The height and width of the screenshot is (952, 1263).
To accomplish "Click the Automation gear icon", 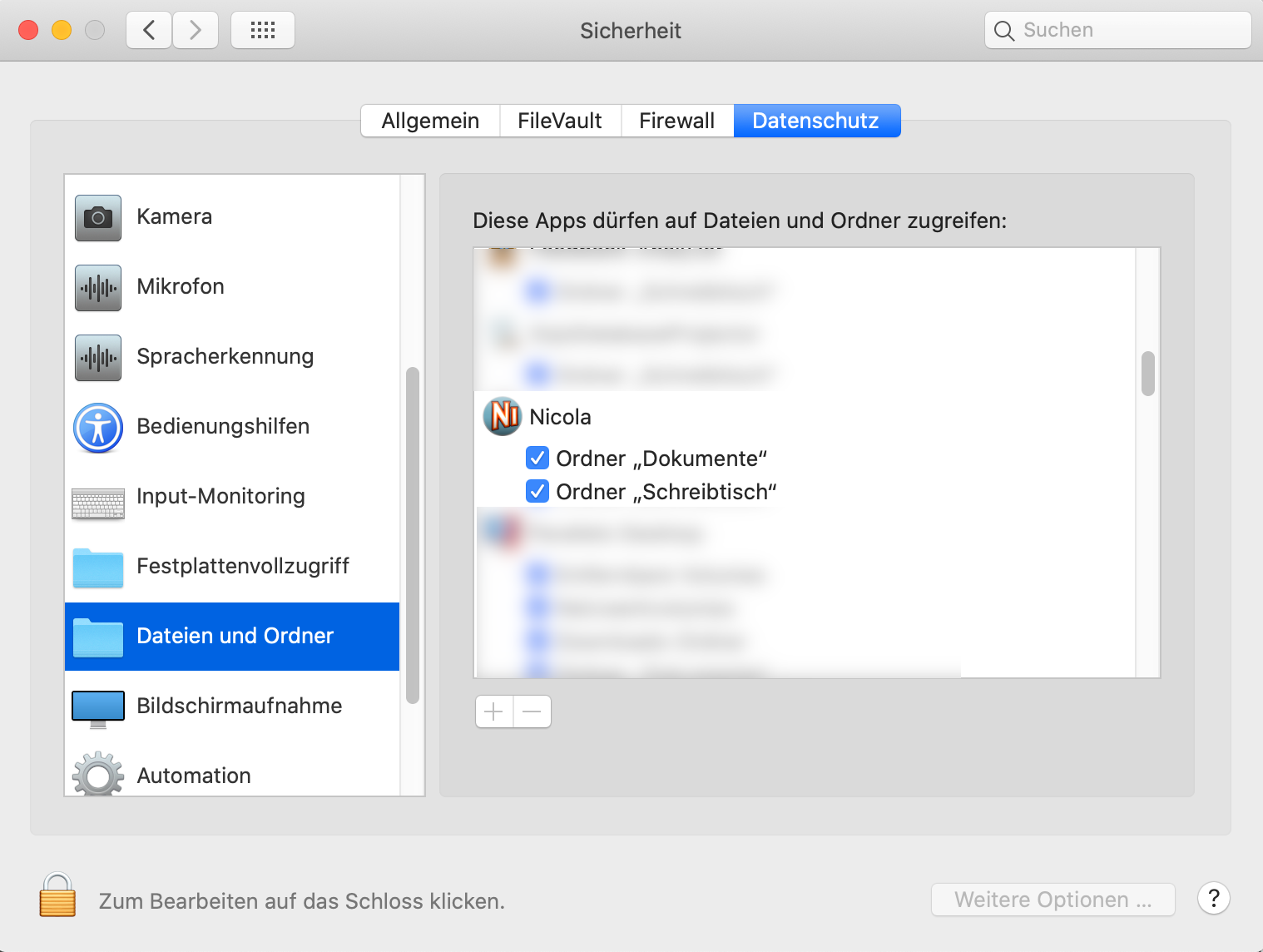I will (98, 775).
